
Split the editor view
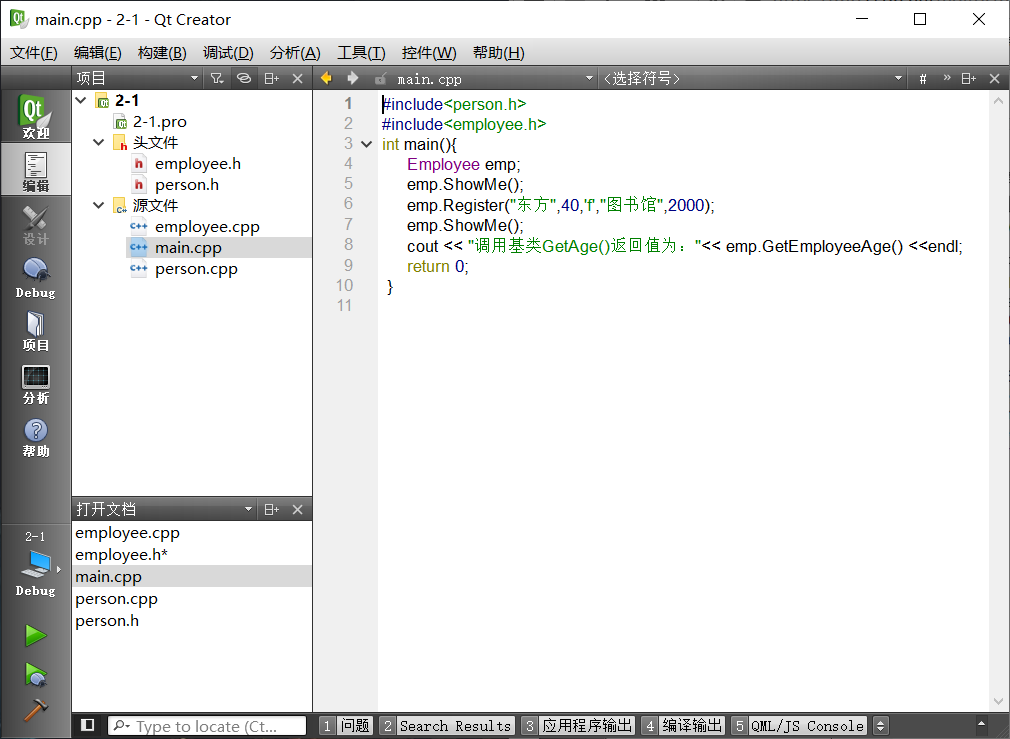point(969,79)
